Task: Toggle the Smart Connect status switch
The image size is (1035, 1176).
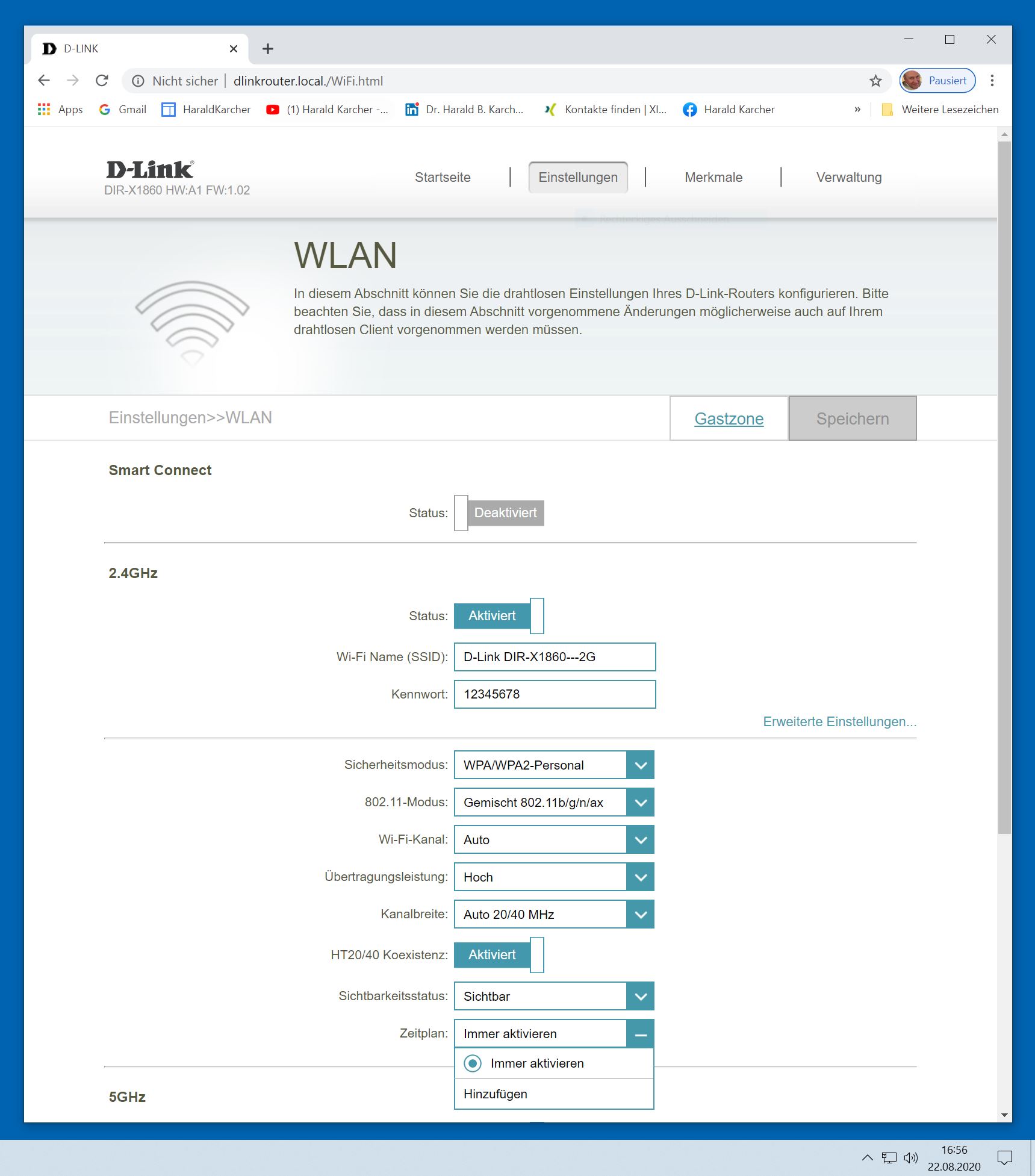Action: click(499, 513)
